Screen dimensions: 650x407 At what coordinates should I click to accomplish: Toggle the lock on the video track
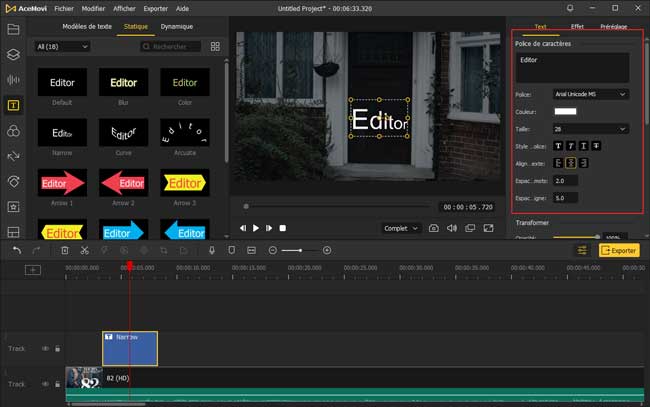(57, 384)
